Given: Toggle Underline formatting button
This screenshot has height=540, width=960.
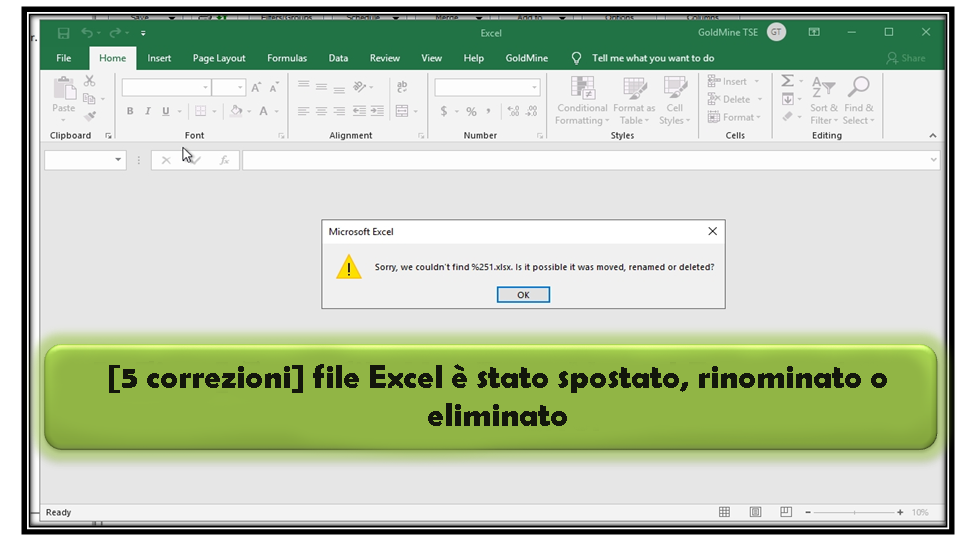Looking at the screenshot, I should click(x=166, y=112).
